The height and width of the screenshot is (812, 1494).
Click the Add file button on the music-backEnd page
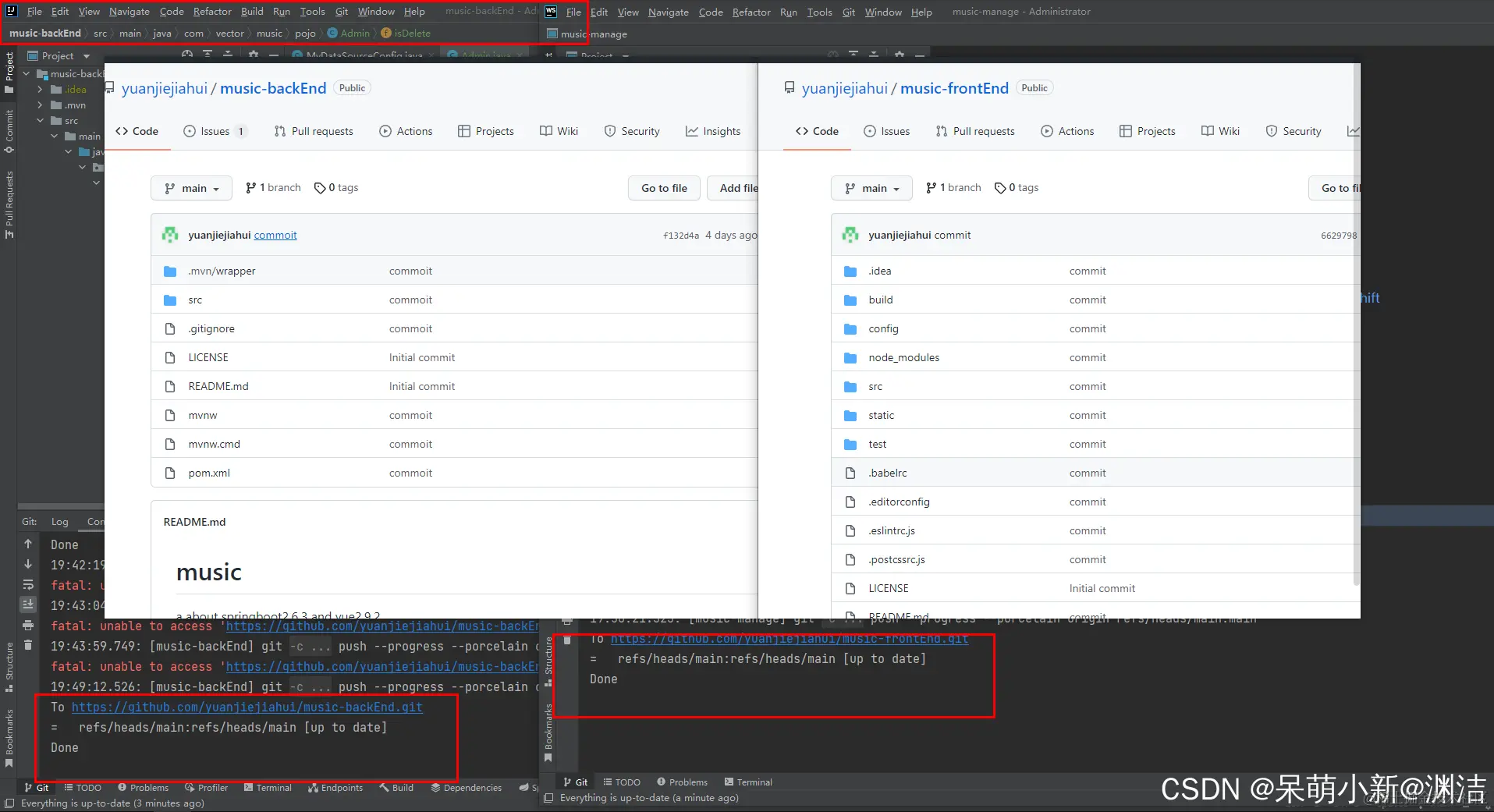[x=733, y=188]
